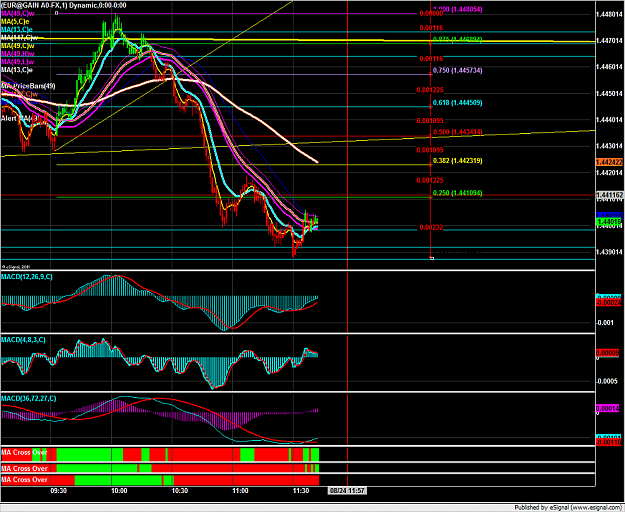Click the topmost MA Cross Over label
The image size is (625, 512).
[24, 452]
